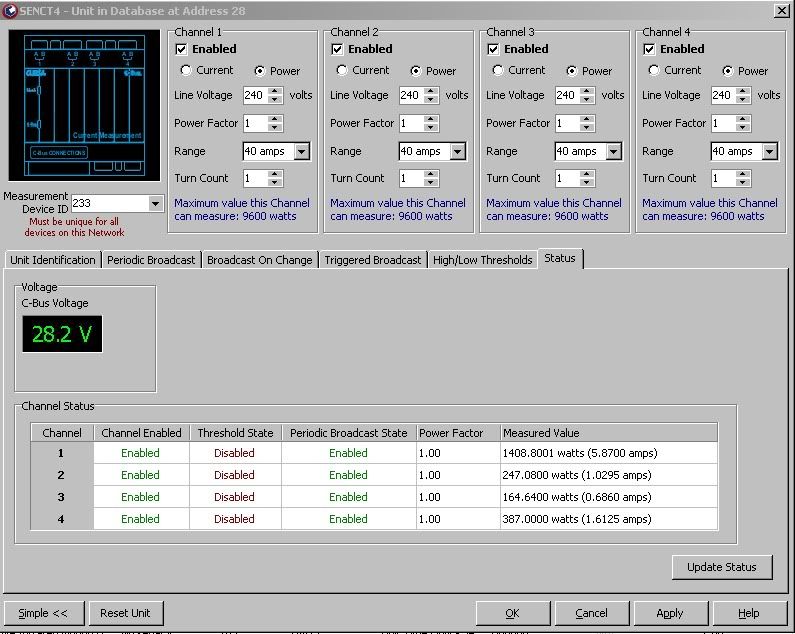This screenshot has width=795, height=634.
Task: Open Channel 3 Range dropdown
Action: pyautogui.click(x=613, y=151)
